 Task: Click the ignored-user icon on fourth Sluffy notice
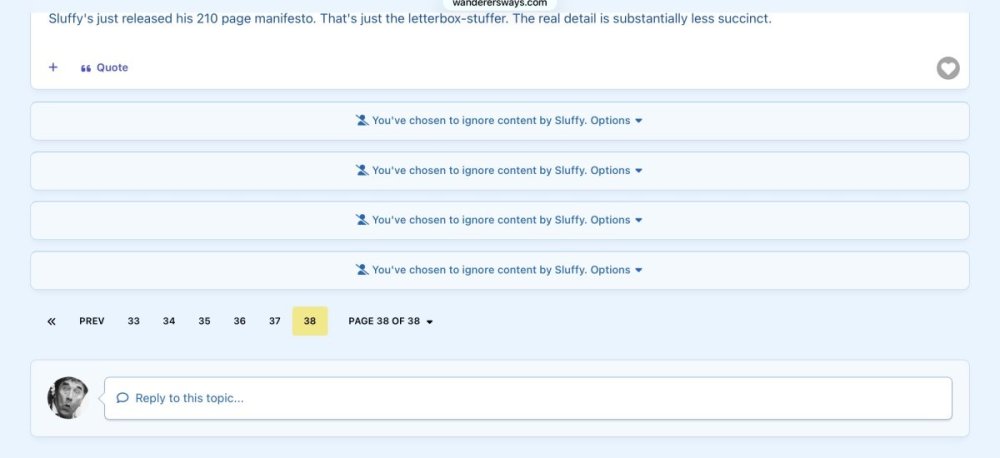click(x=362, y=269)
